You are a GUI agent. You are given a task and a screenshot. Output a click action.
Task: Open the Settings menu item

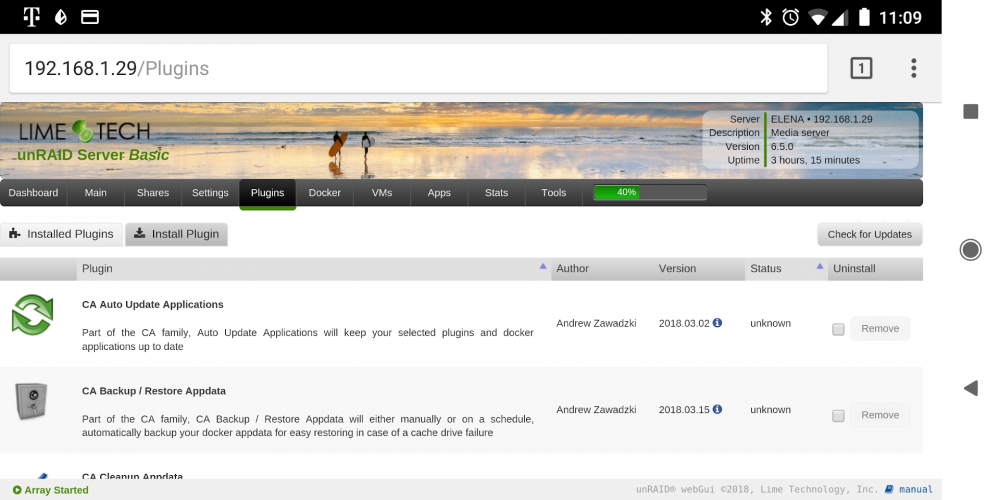[x=210, y=193]
